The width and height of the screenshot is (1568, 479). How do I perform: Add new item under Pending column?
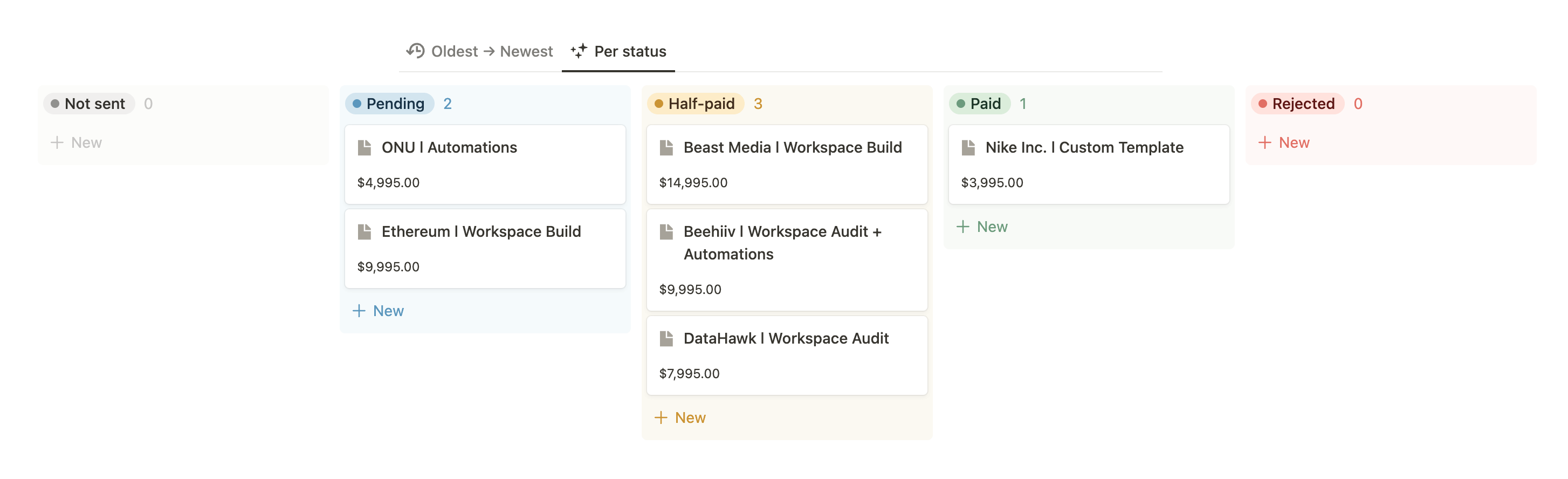[x=378, y=311]
